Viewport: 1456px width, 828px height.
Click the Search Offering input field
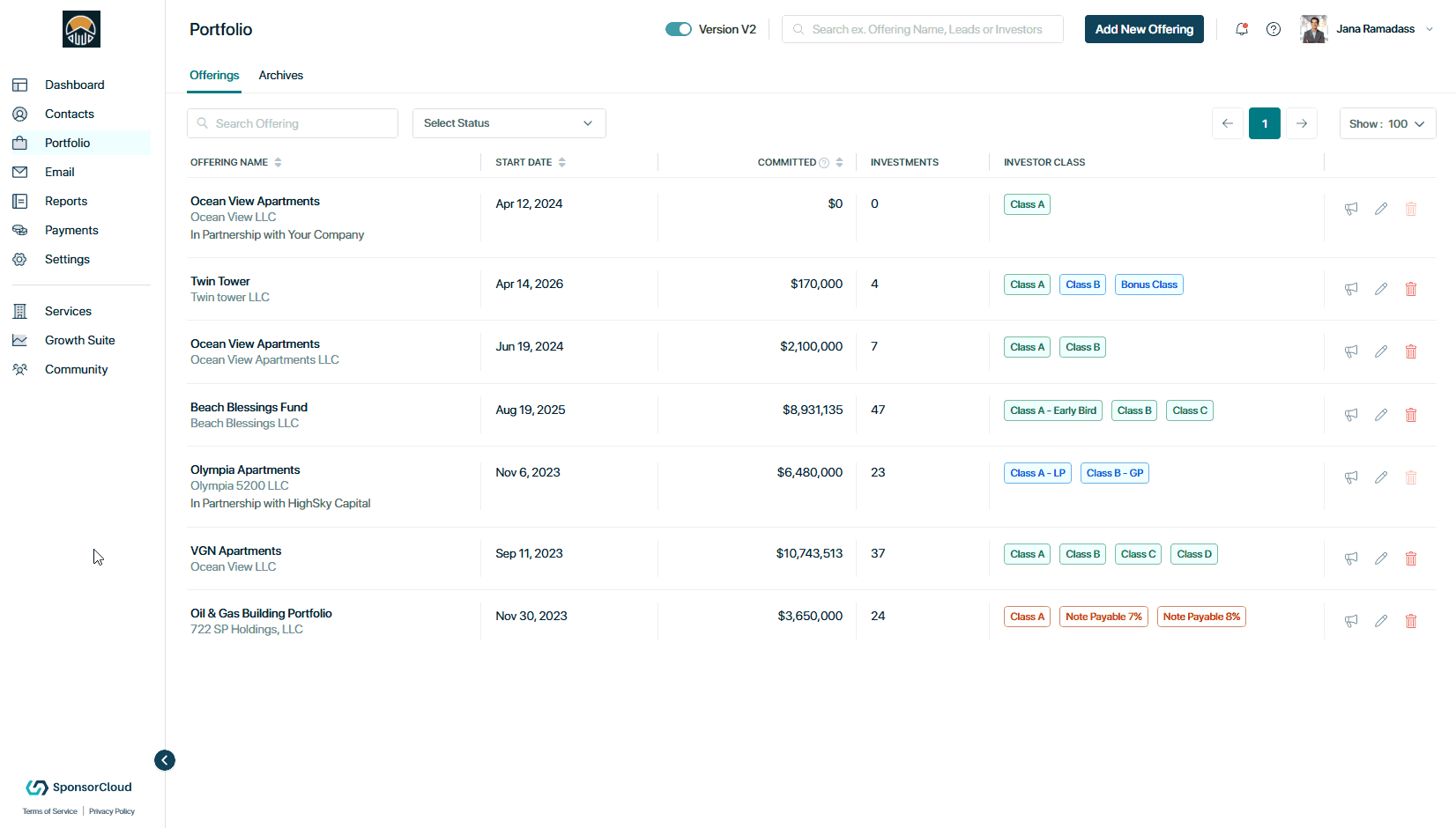point(293,123)
